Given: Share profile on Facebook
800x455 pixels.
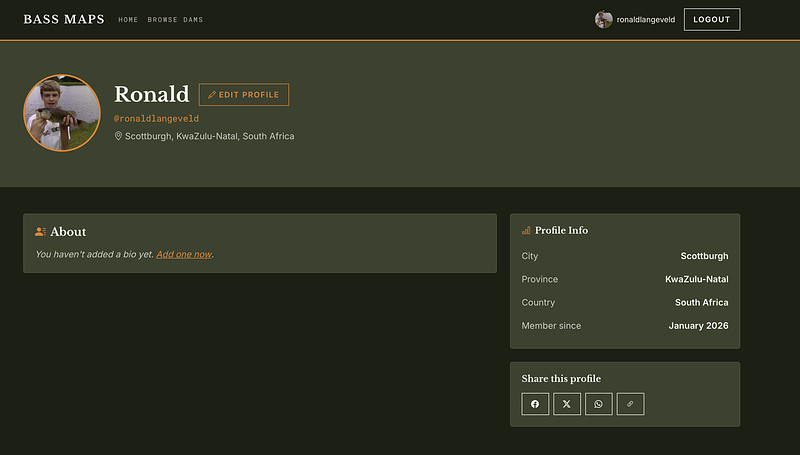Looking at the screenshot, I should pyautogui.click(x=535, y=404).
